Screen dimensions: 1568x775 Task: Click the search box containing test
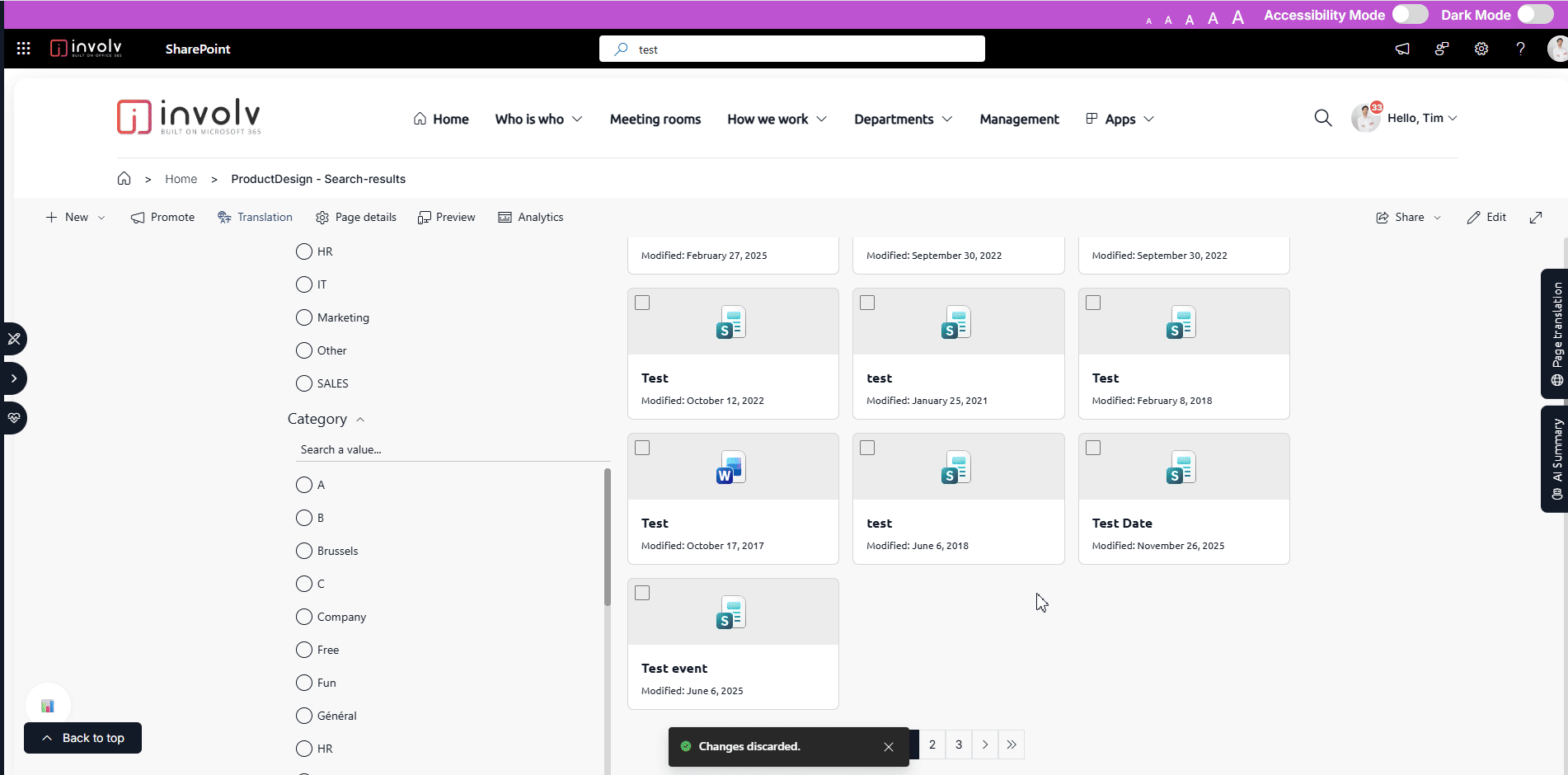click(792, 49)
